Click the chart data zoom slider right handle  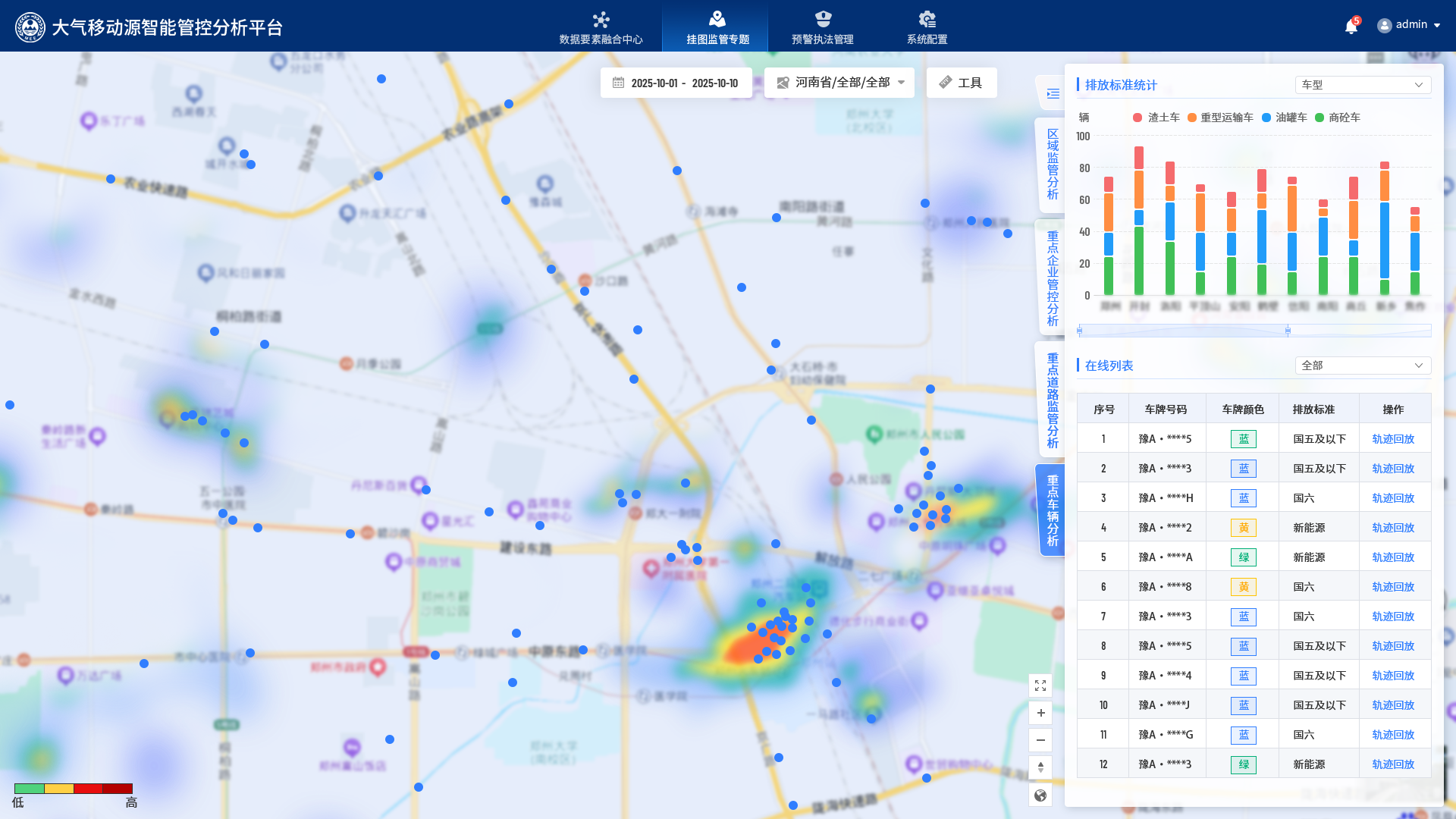click(1288, 331)
